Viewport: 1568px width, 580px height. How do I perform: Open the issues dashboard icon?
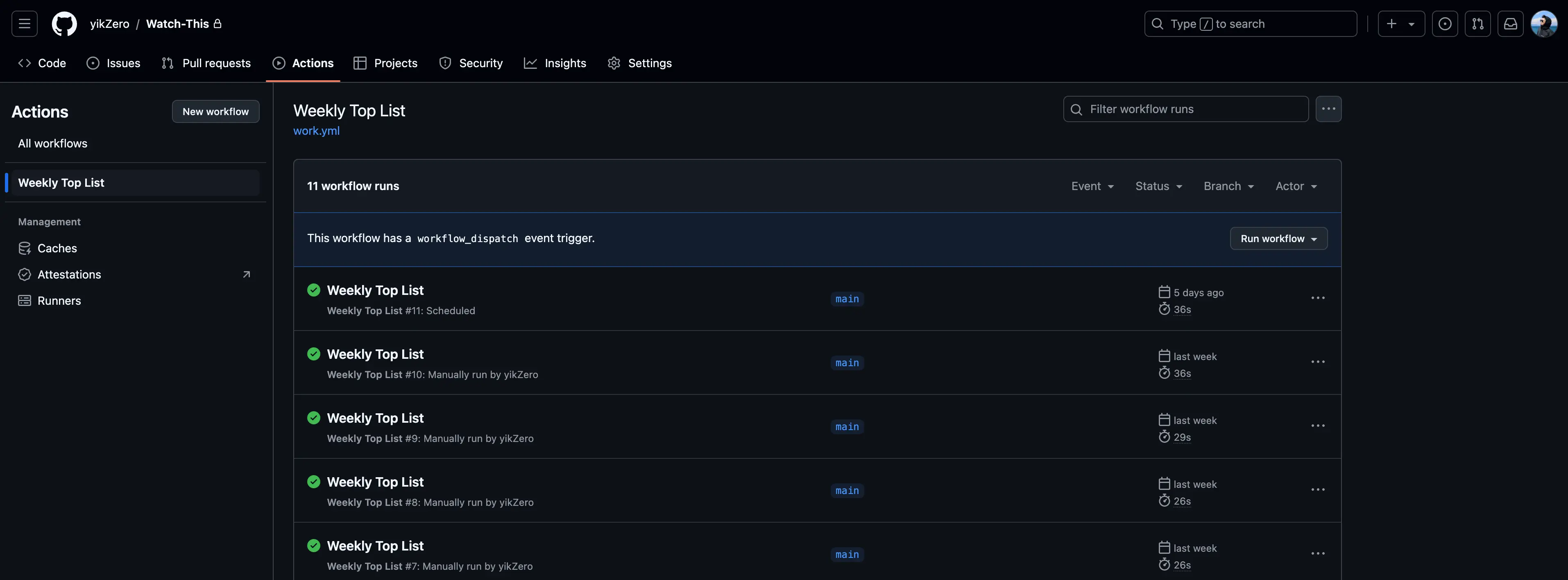click(1445, 24)
